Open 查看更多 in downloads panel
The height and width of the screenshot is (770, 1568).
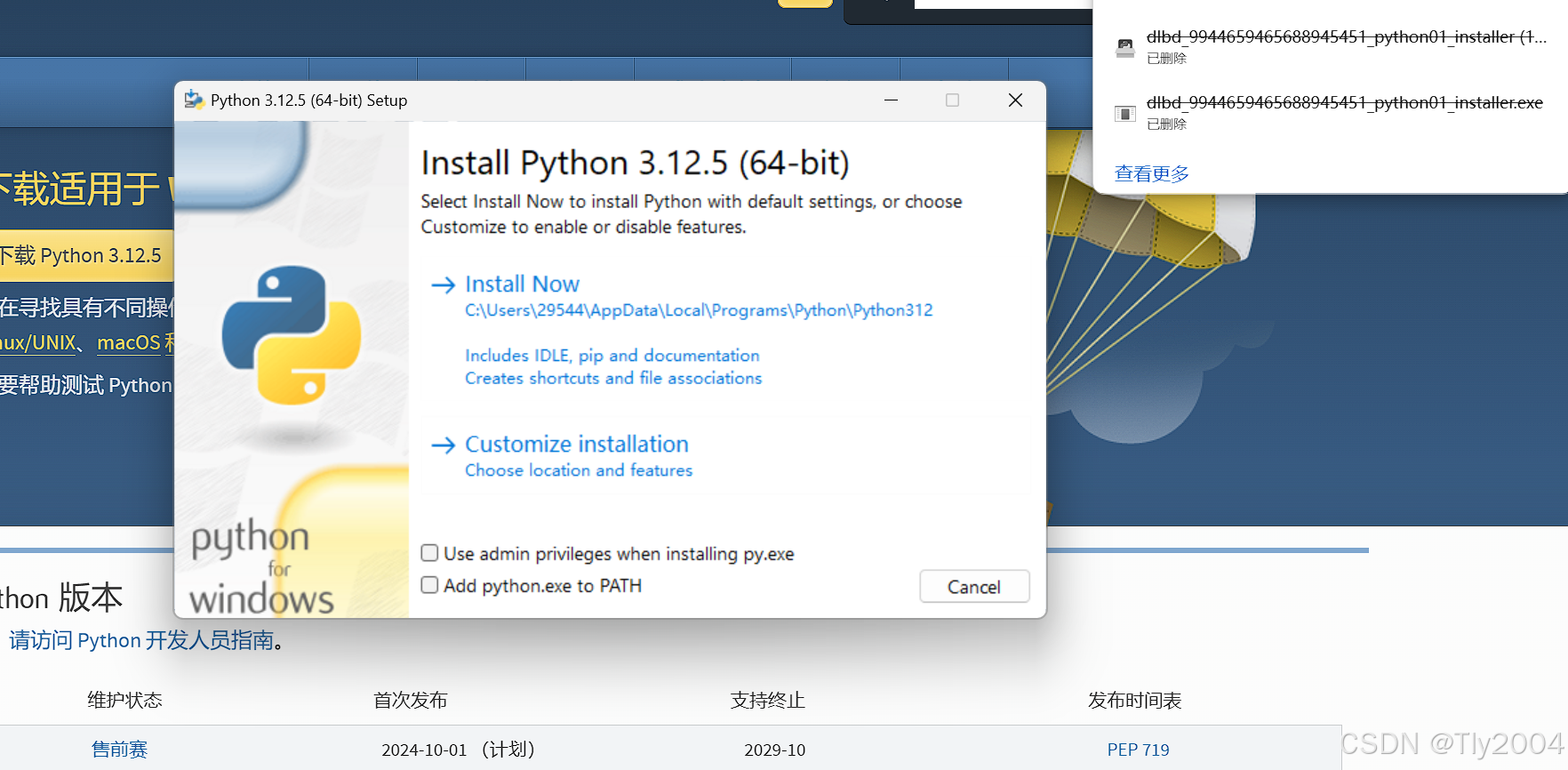pos(1151,173)
